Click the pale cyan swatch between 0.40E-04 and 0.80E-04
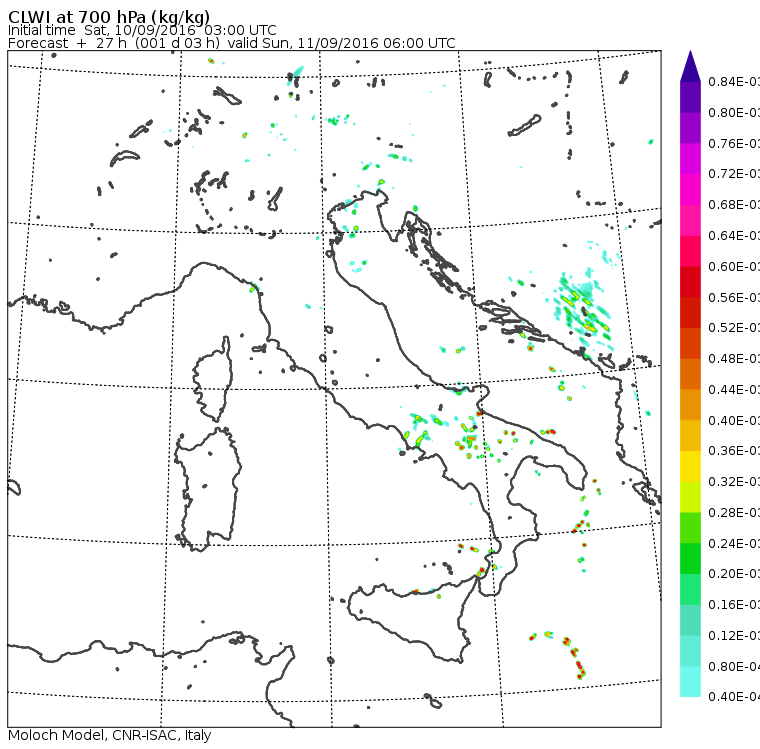Image resolution: width=760 pixels, height=749 pixels. pyautogui.click(x=690, y=682)
